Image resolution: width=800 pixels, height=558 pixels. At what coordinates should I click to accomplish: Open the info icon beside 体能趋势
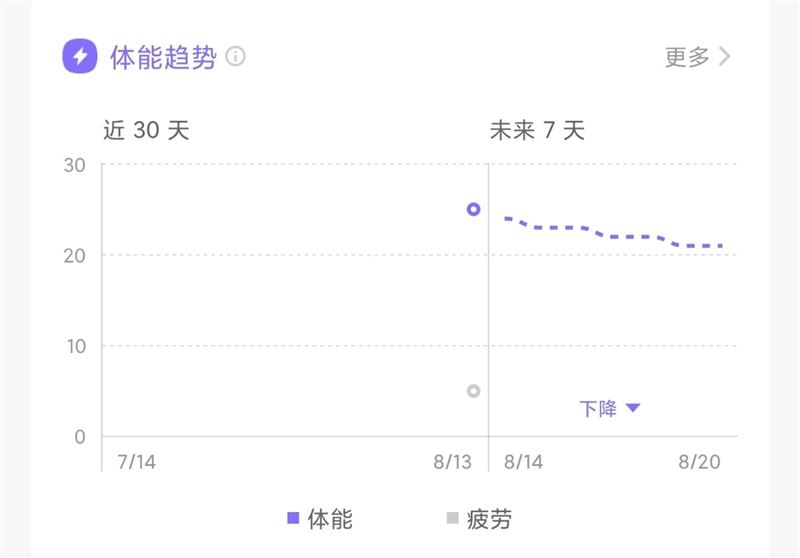click(236, 57)
